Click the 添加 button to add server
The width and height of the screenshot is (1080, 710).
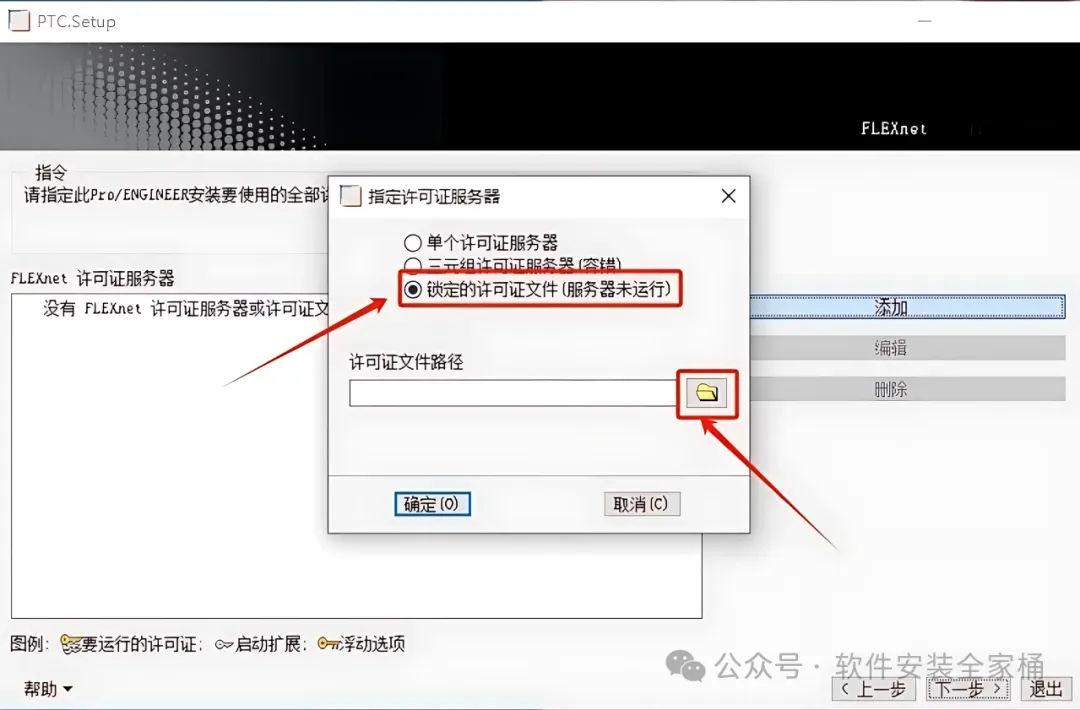click(x=908, y=307)
